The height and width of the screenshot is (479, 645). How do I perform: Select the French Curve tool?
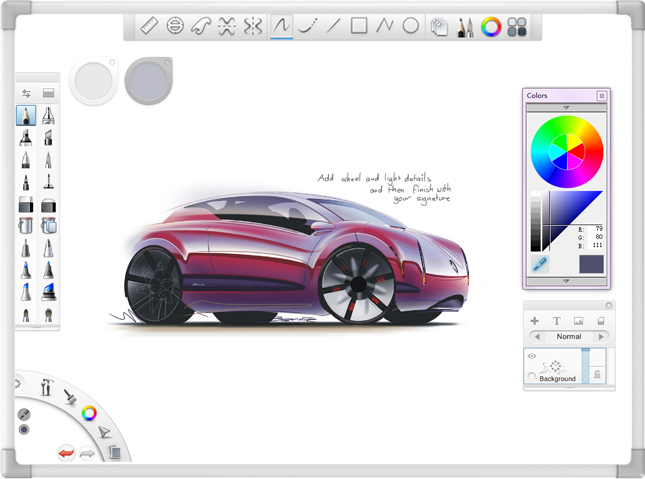click(201, 26)
